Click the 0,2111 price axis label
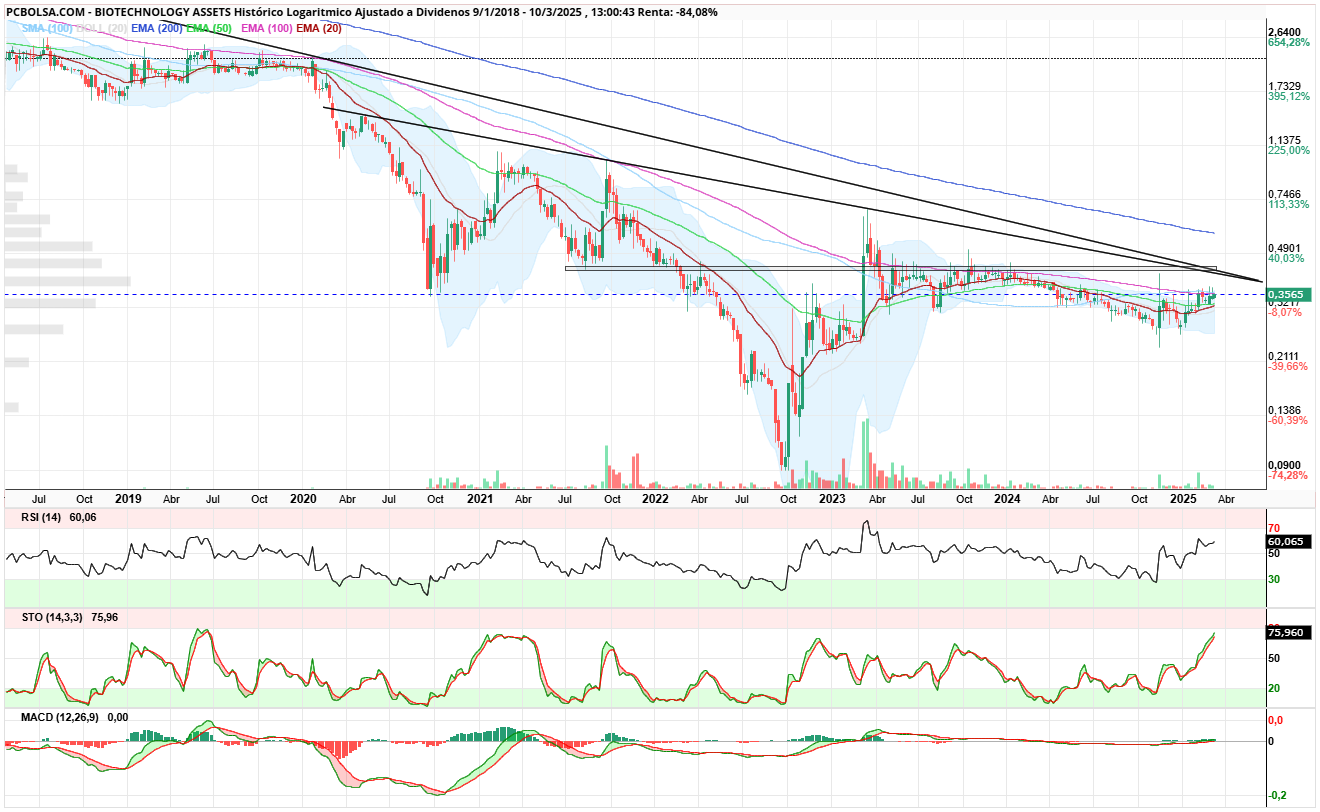The image size is (1320, 812). [1283, 356]
